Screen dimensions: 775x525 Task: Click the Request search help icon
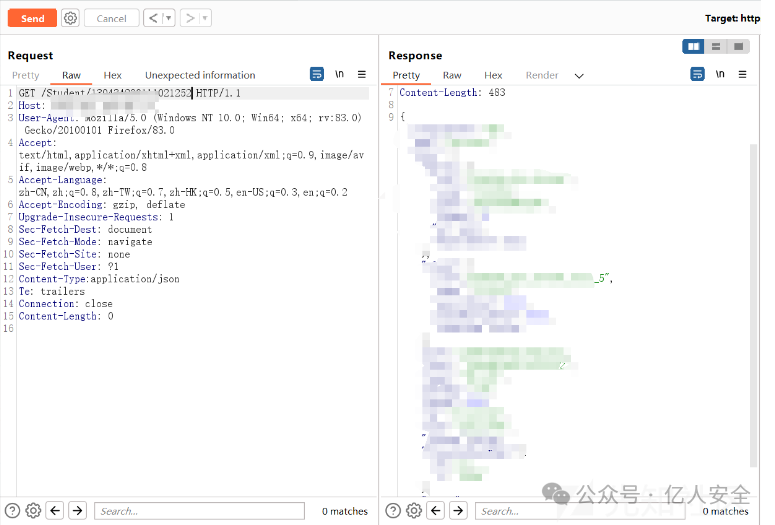[x=13, y=511]
